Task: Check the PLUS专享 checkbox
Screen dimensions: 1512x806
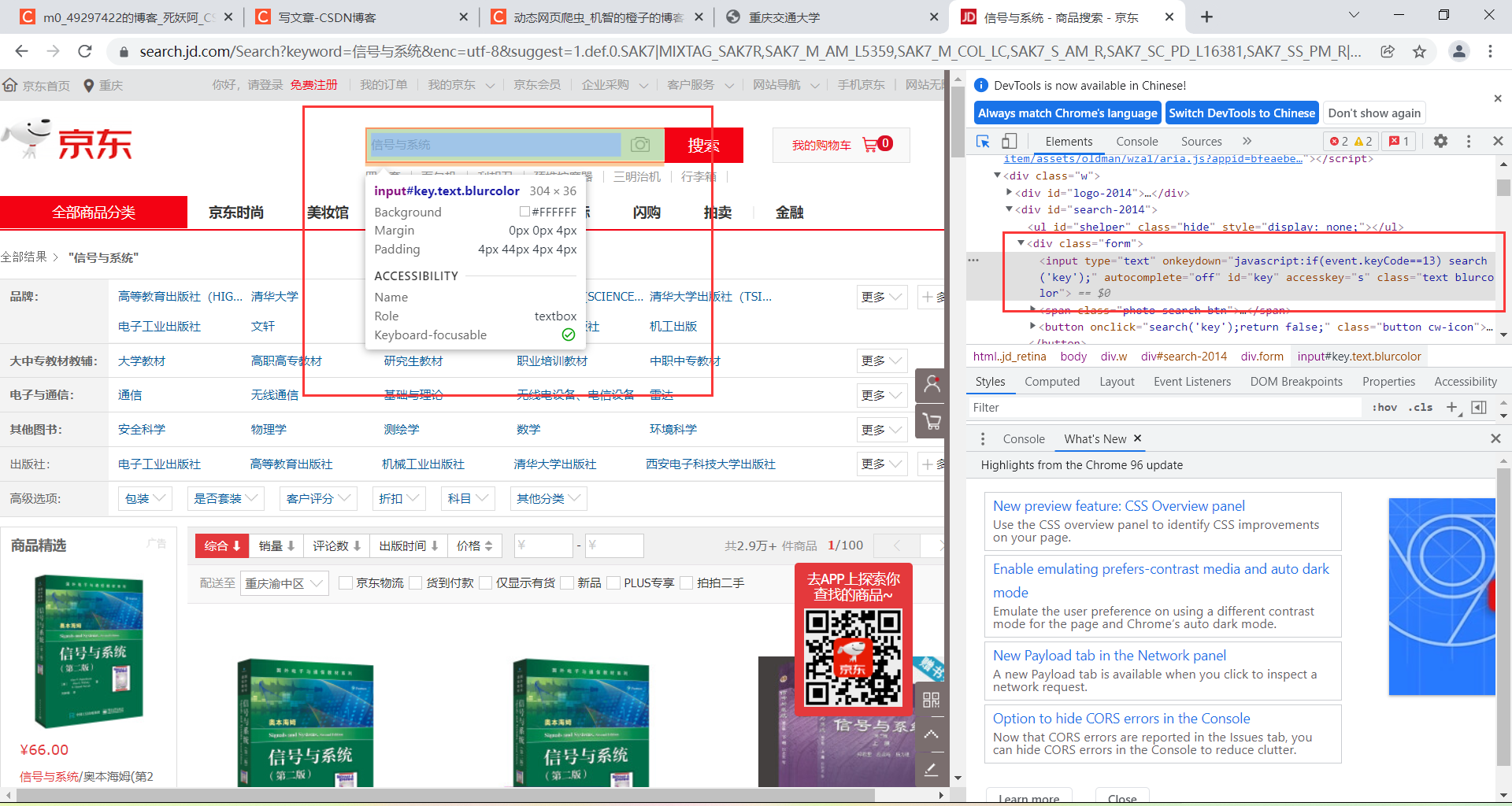Action: coord(613,582)
